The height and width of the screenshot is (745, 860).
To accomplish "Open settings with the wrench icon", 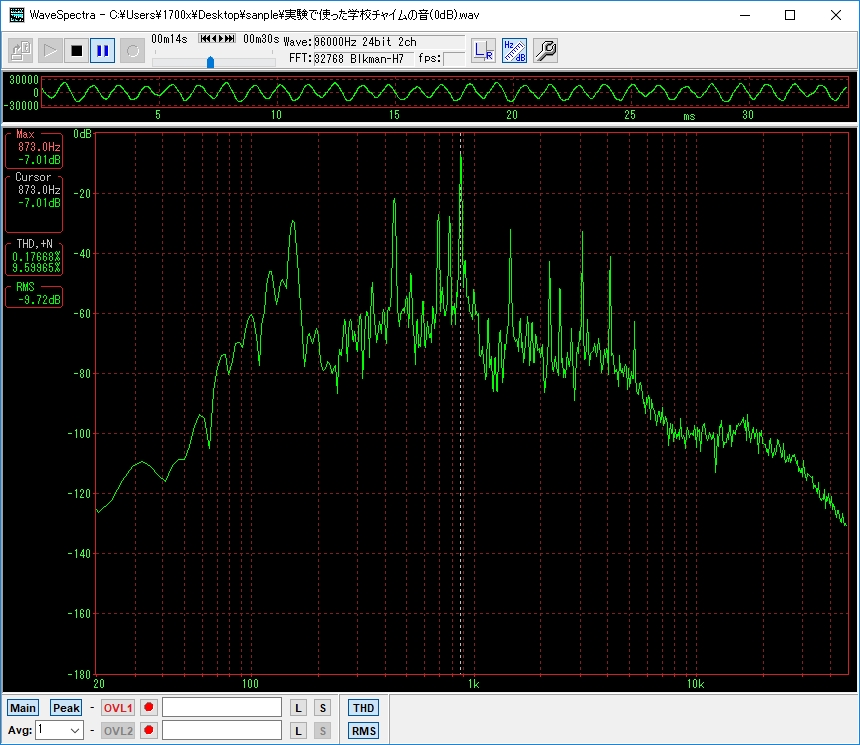I will tap(545, 50).
